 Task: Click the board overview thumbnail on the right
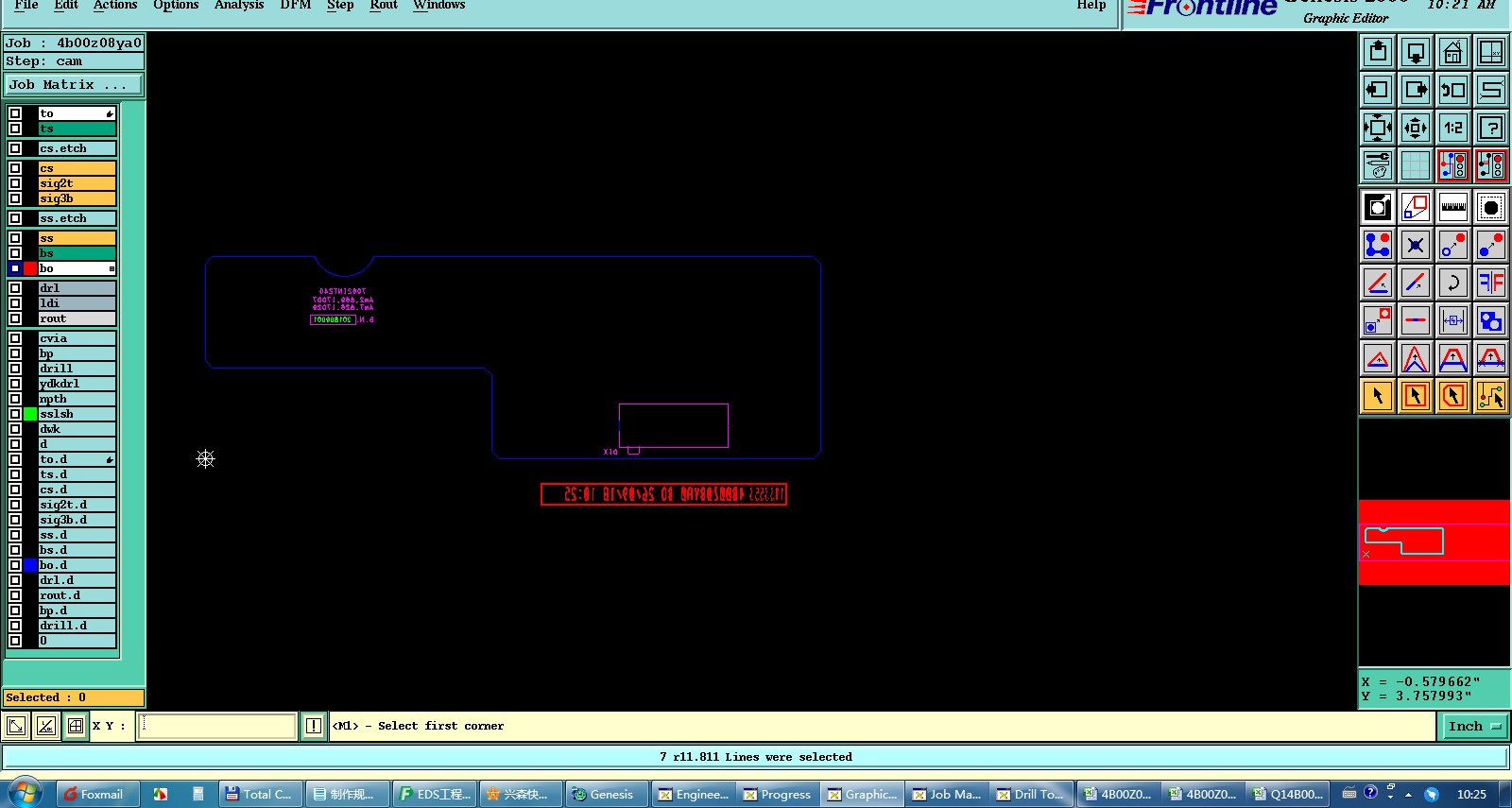coord(1434,542)
